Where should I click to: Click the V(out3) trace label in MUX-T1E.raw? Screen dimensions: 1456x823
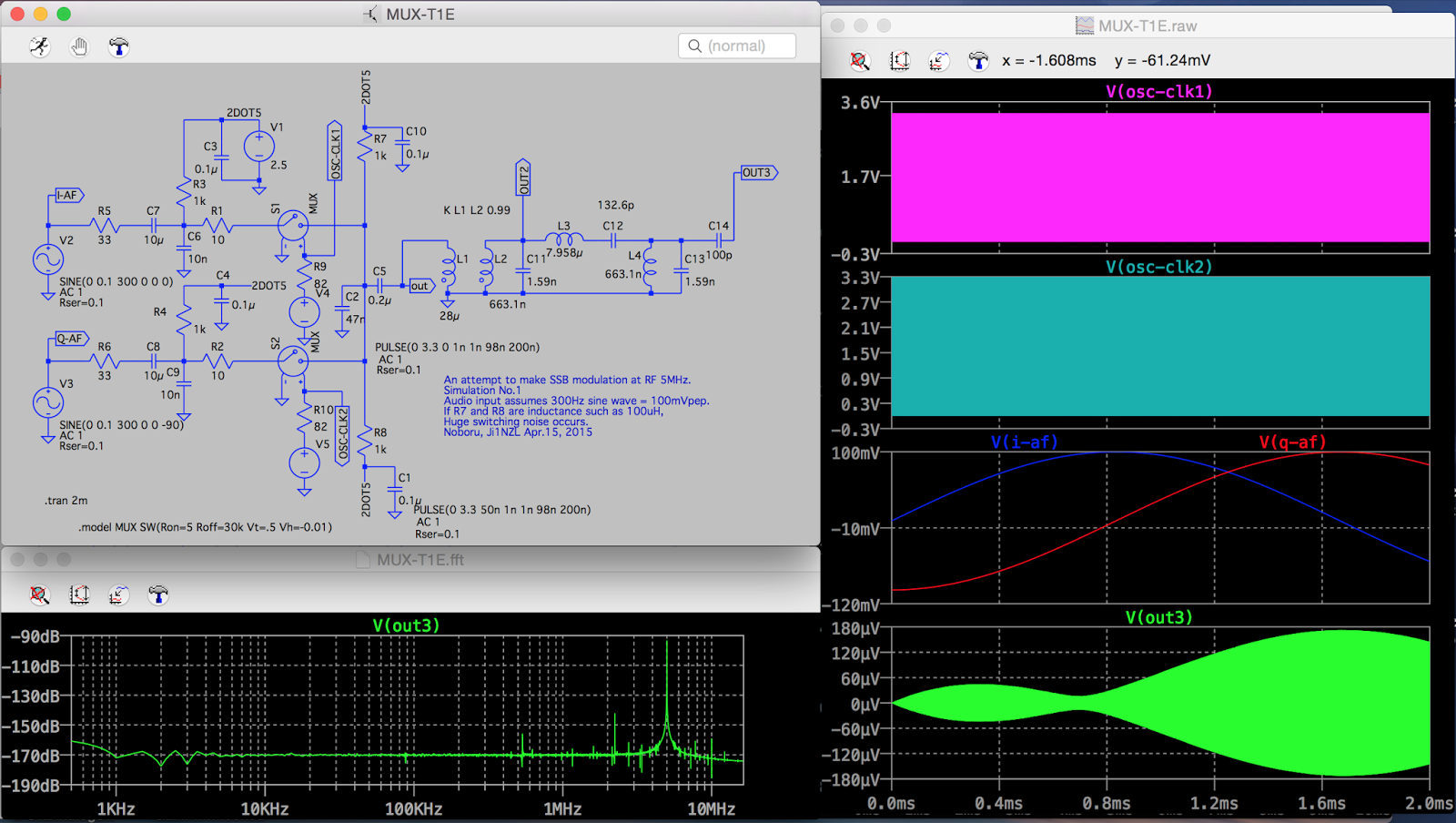coord(1159,616)
